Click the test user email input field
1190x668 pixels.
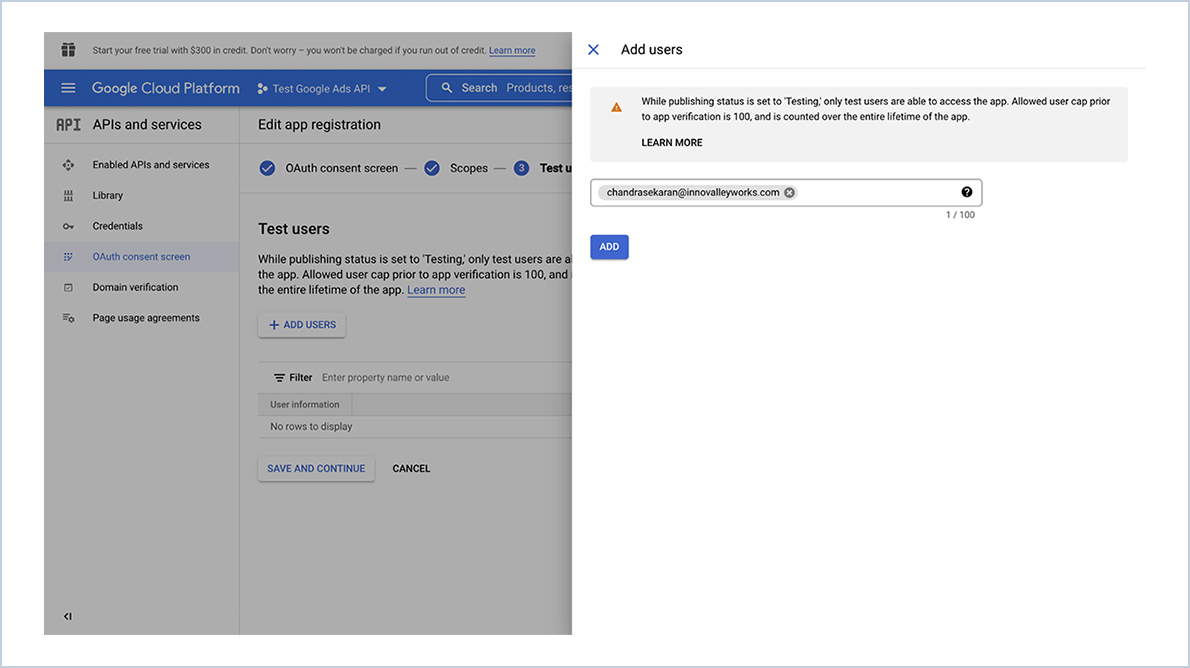pyautogui.click(x=880, y=191)
